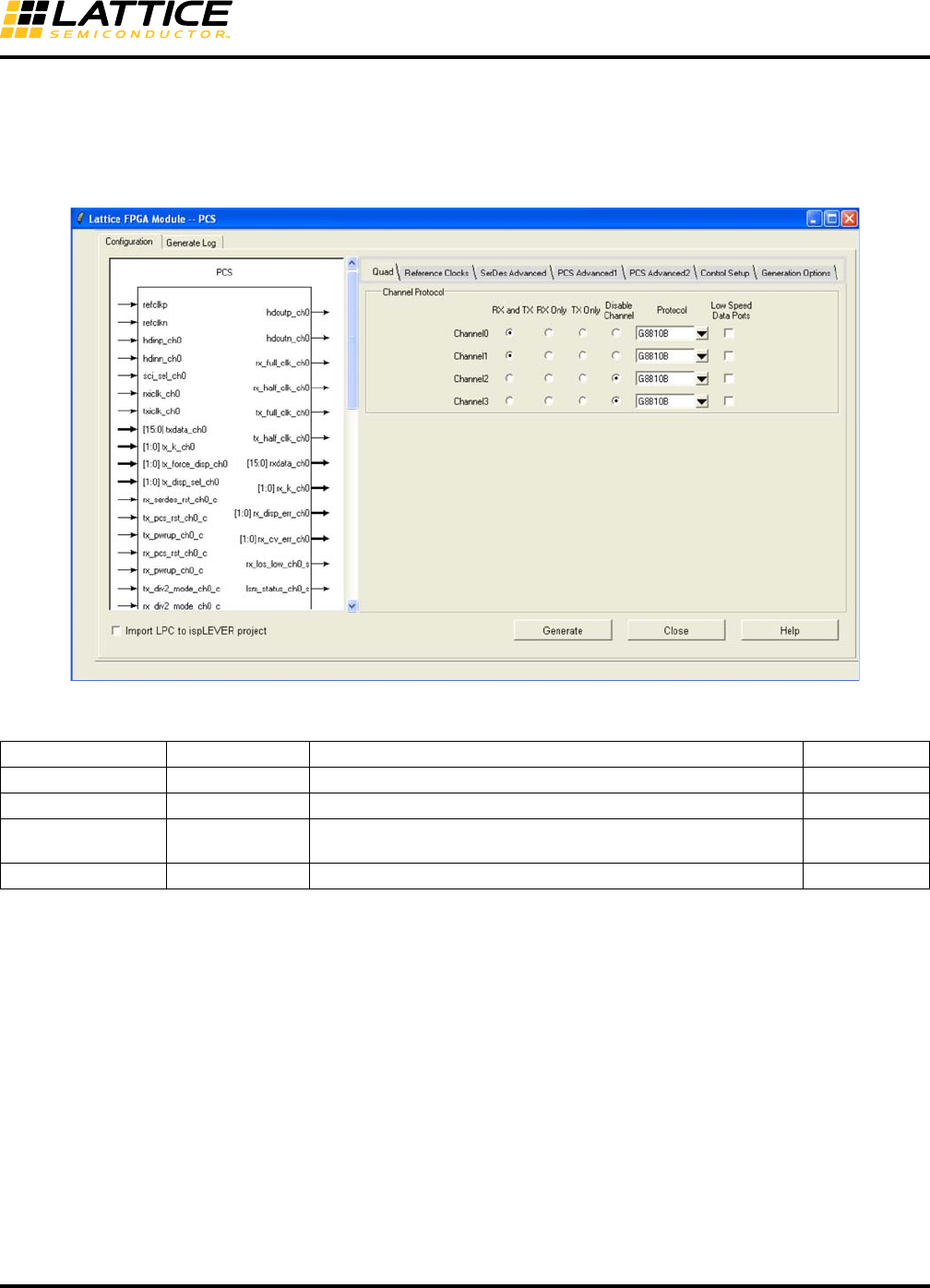Image resolution: width=930 pixels, height=1288 pixels.
Task: Select Disable Channel for Channel2
Action: tap(615, 378)
